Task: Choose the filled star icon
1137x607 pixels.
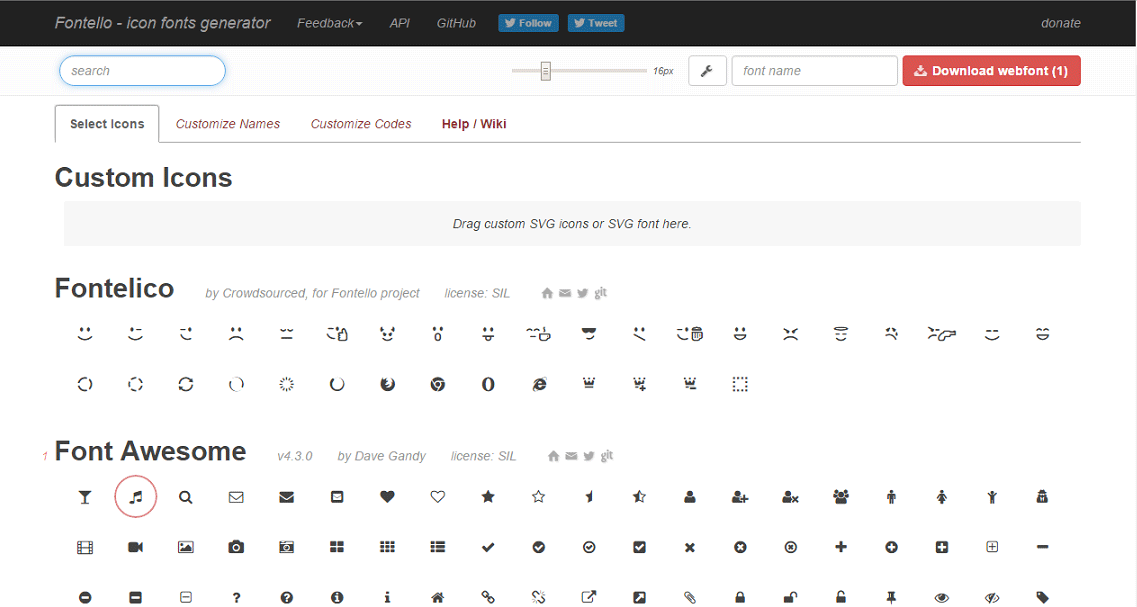Action: pos(488,497)
